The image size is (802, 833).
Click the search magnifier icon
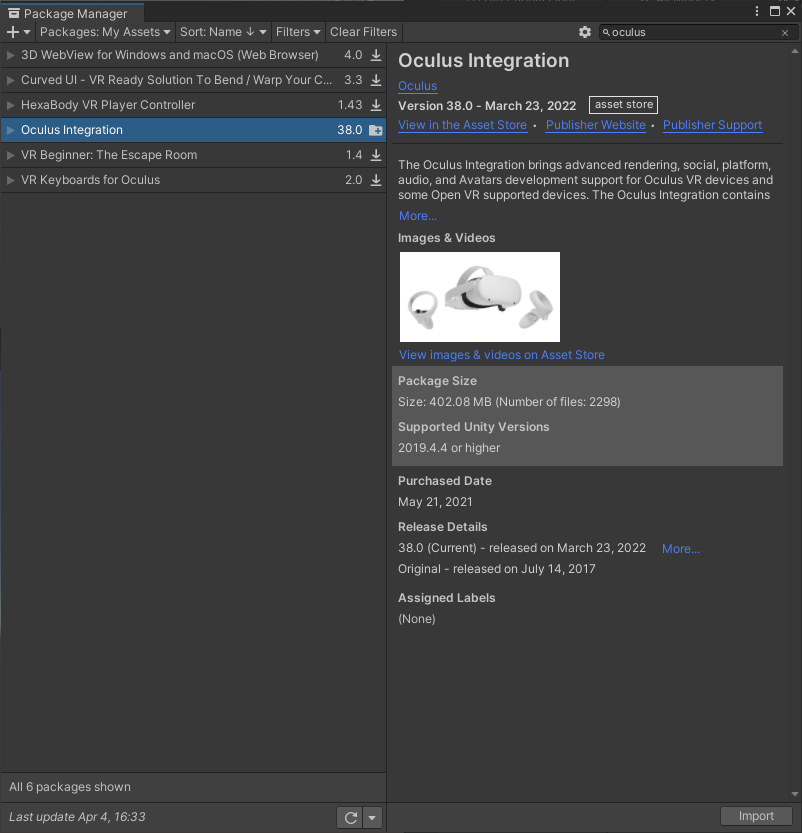(x=606, y=32)
